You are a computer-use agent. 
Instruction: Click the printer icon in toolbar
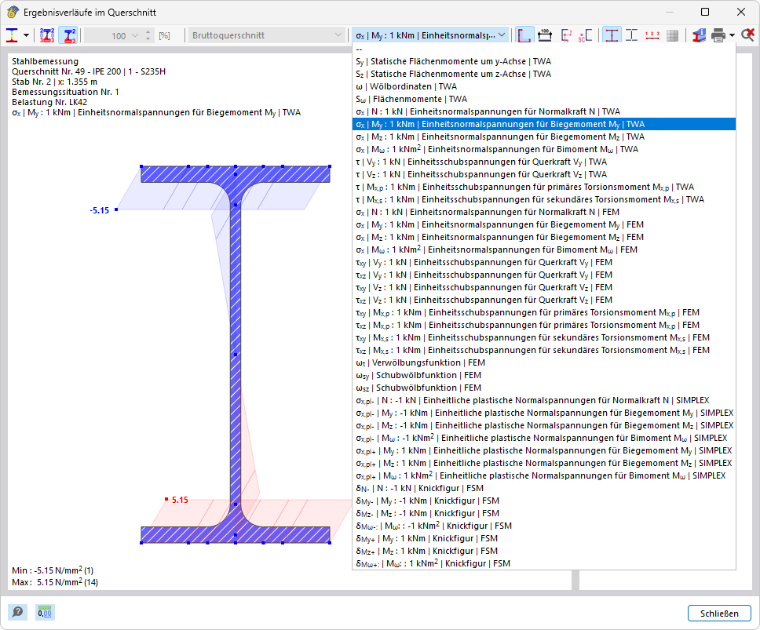718,35
